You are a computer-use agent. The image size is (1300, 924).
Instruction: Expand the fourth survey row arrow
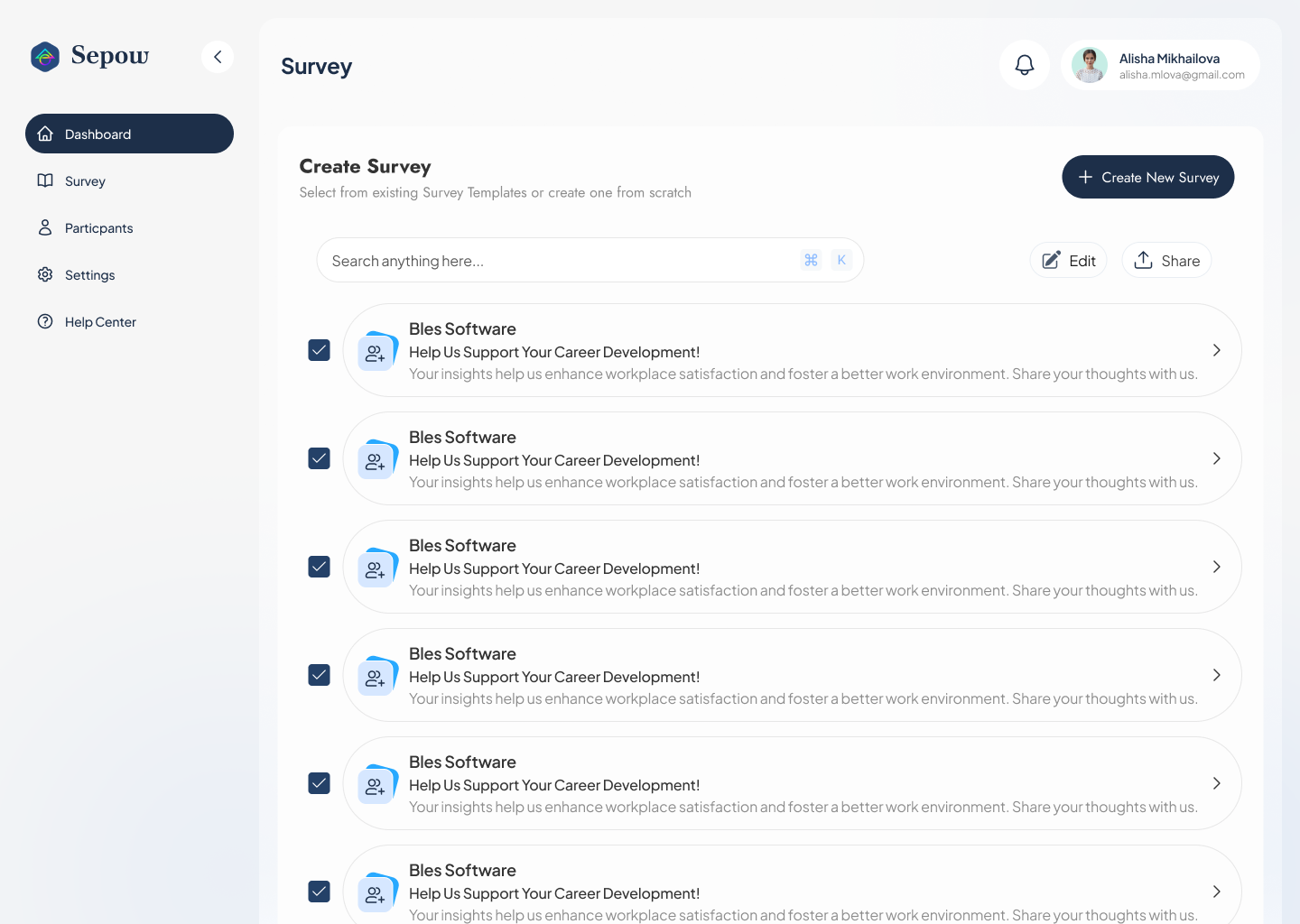pyautogui.click(x=1217, y=675)
